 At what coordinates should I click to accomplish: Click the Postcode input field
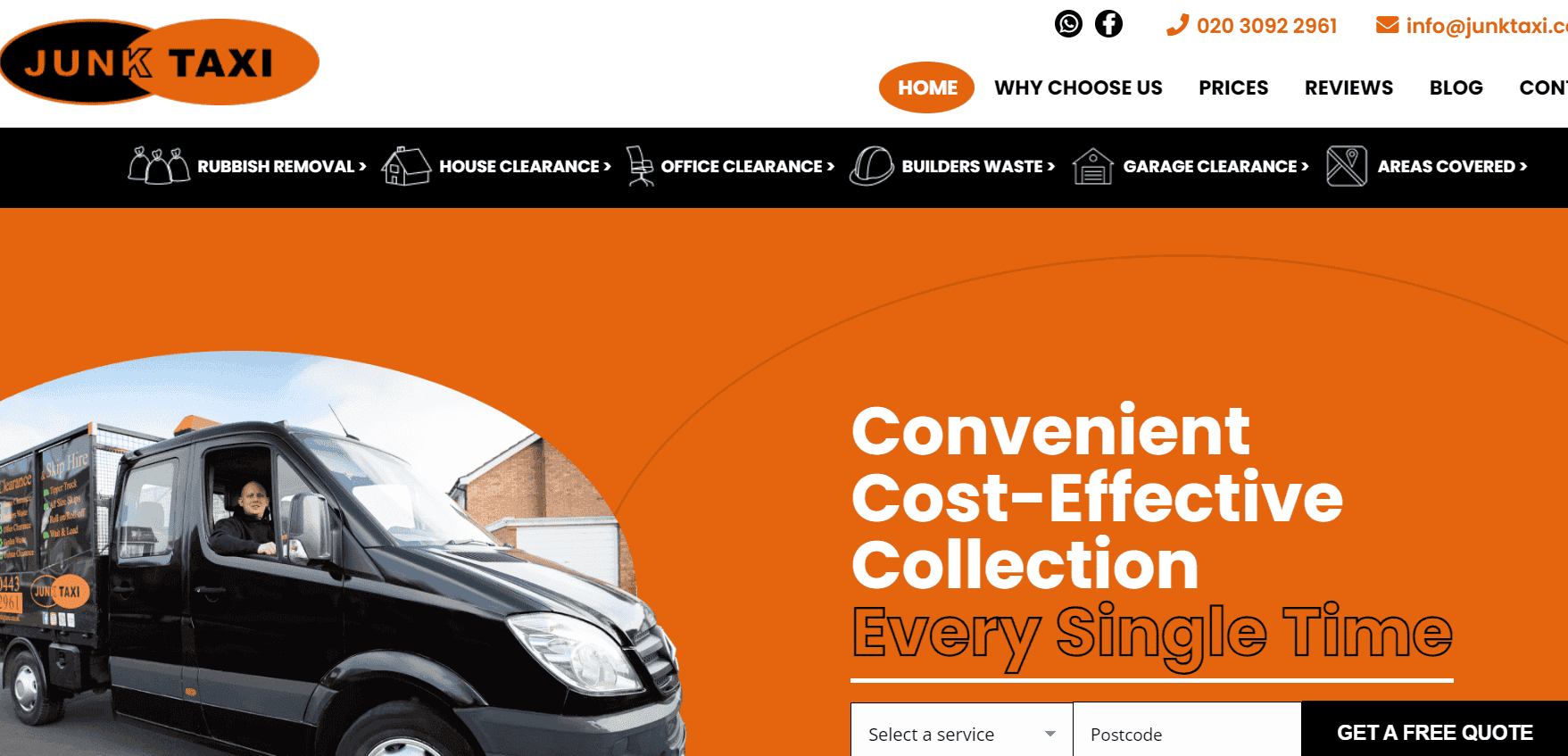(x=1187, y=734)
